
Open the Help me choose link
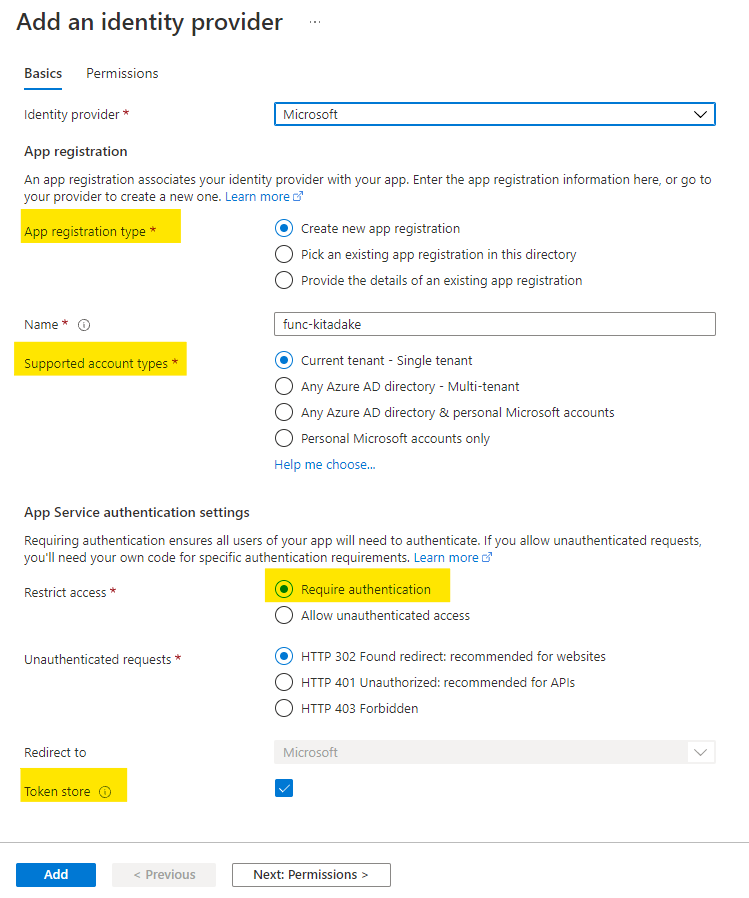[325, 464]
